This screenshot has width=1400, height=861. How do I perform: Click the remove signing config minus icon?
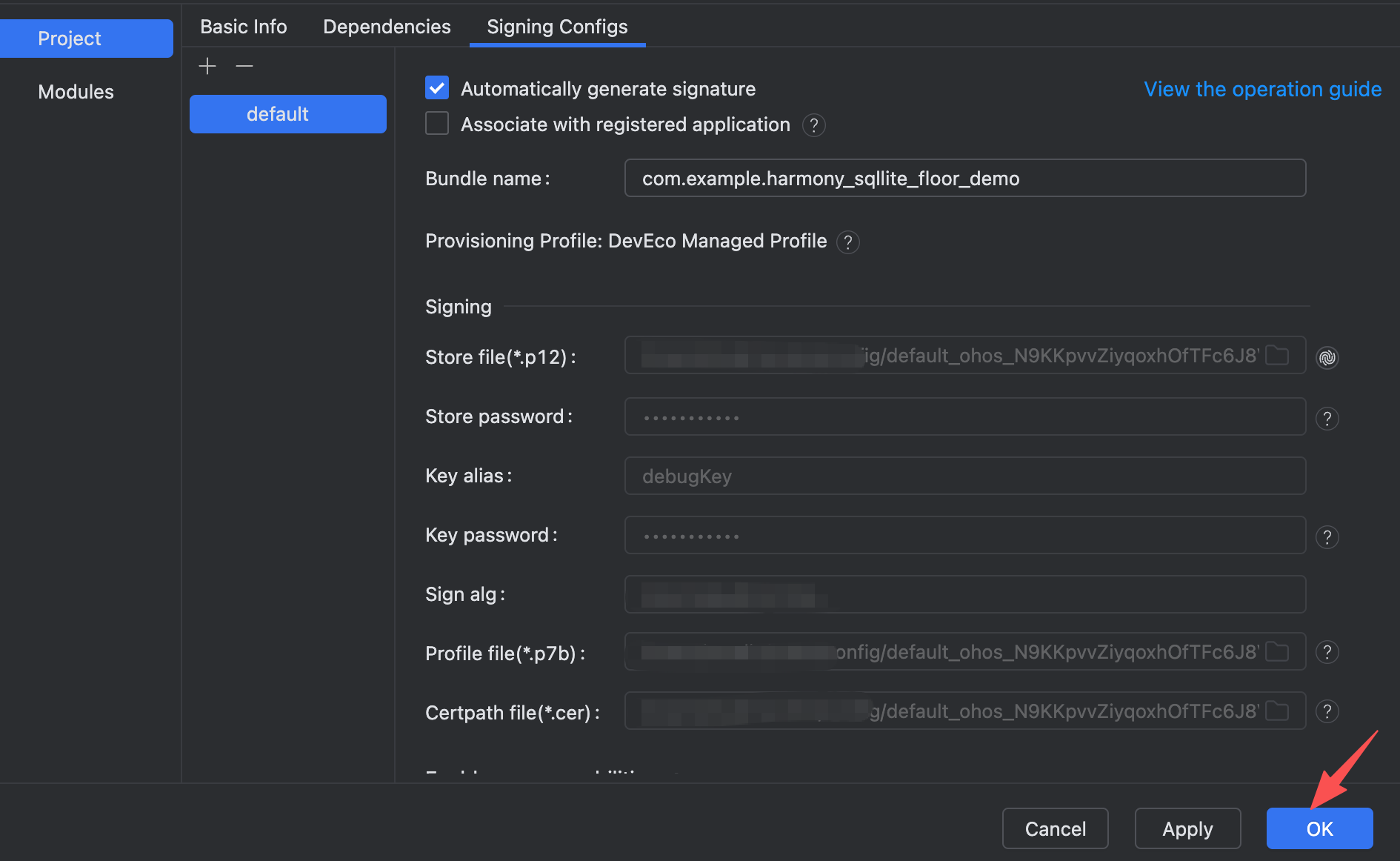(x=244, y=67)
